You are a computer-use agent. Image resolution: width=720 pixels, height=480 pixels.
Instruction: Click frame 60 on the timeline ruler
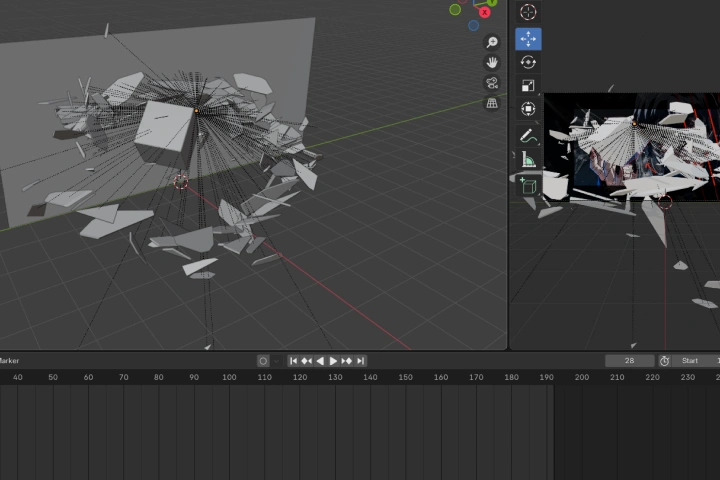click(x=88, y=377)
